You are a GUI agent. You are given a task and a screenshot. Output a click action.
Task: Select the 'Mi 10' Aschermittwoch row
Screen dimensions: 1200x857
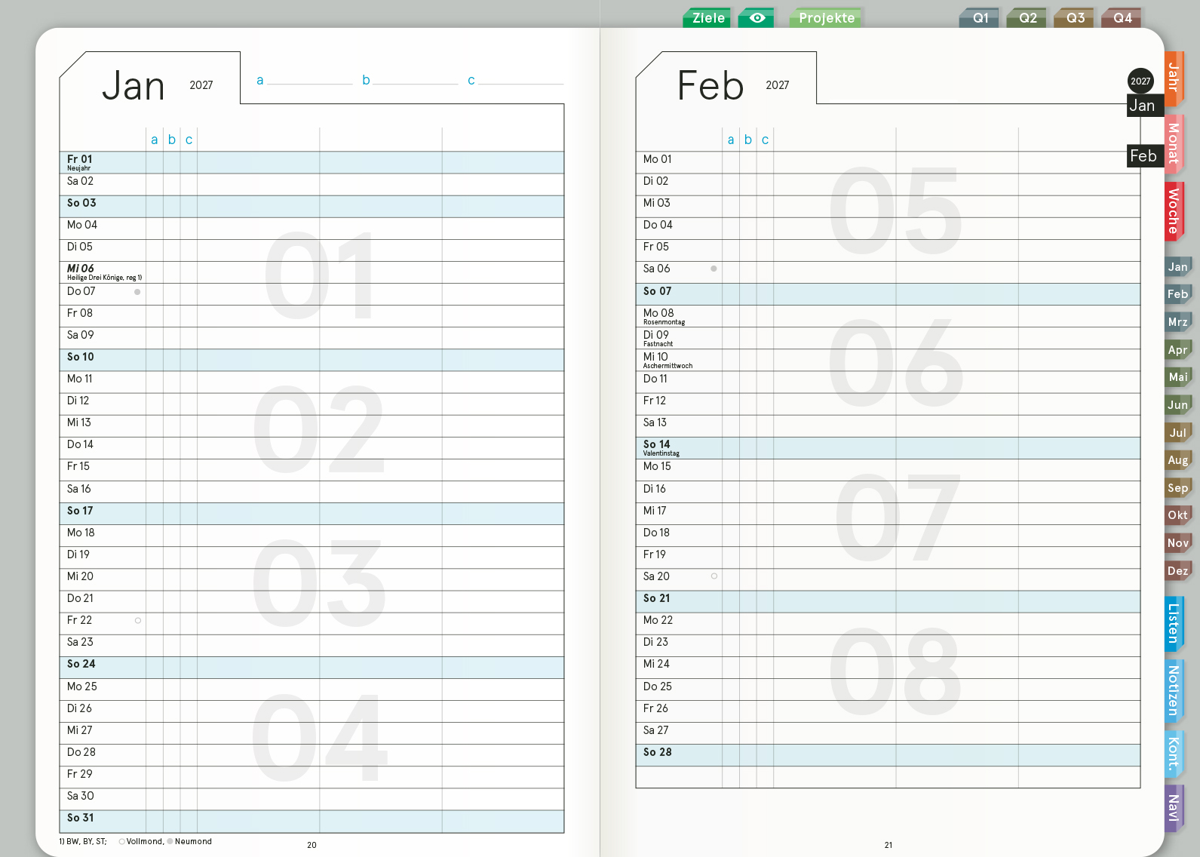point(888,360)
